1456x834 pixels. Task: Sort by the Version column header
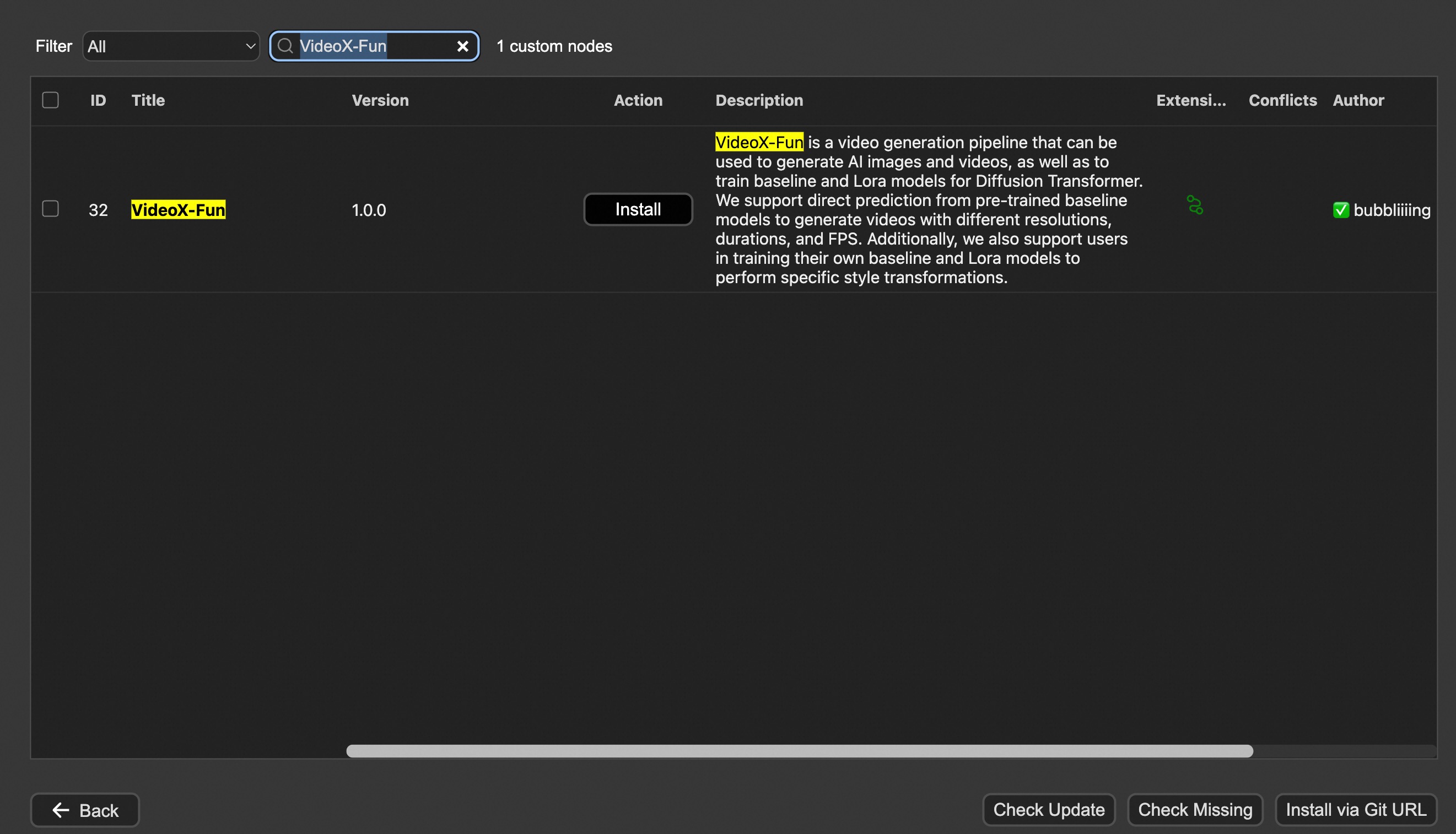click(380, 100)
